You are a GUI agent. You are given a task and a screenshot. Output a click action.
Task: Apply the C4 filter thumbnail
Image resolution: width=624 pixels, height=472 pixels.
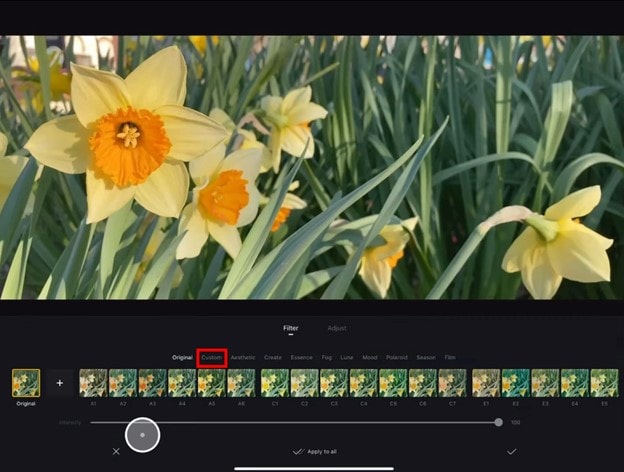tap(364, 383)
